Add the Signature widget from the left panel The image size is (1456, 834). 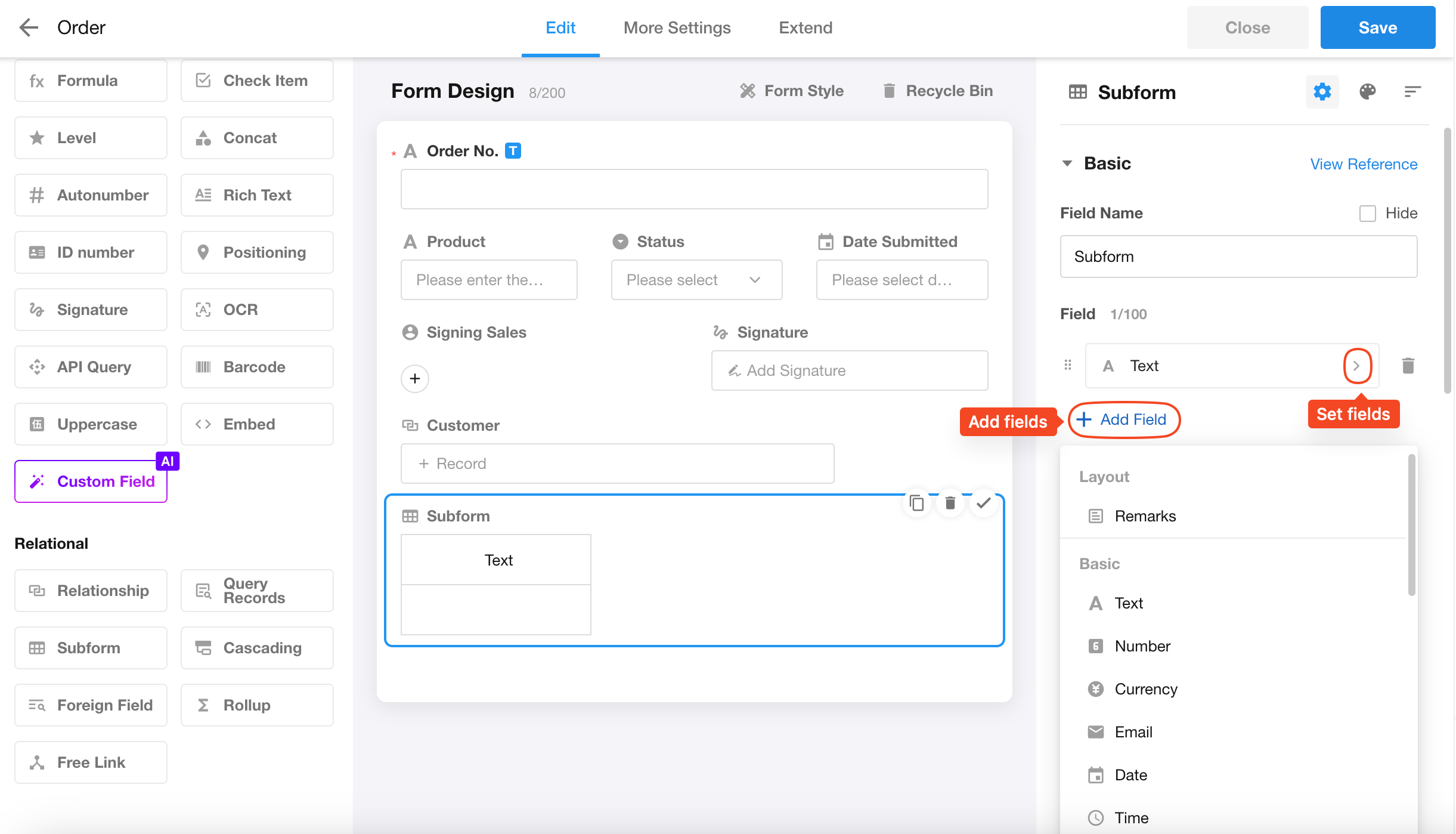pyautogui.click(x=91, y=310)
